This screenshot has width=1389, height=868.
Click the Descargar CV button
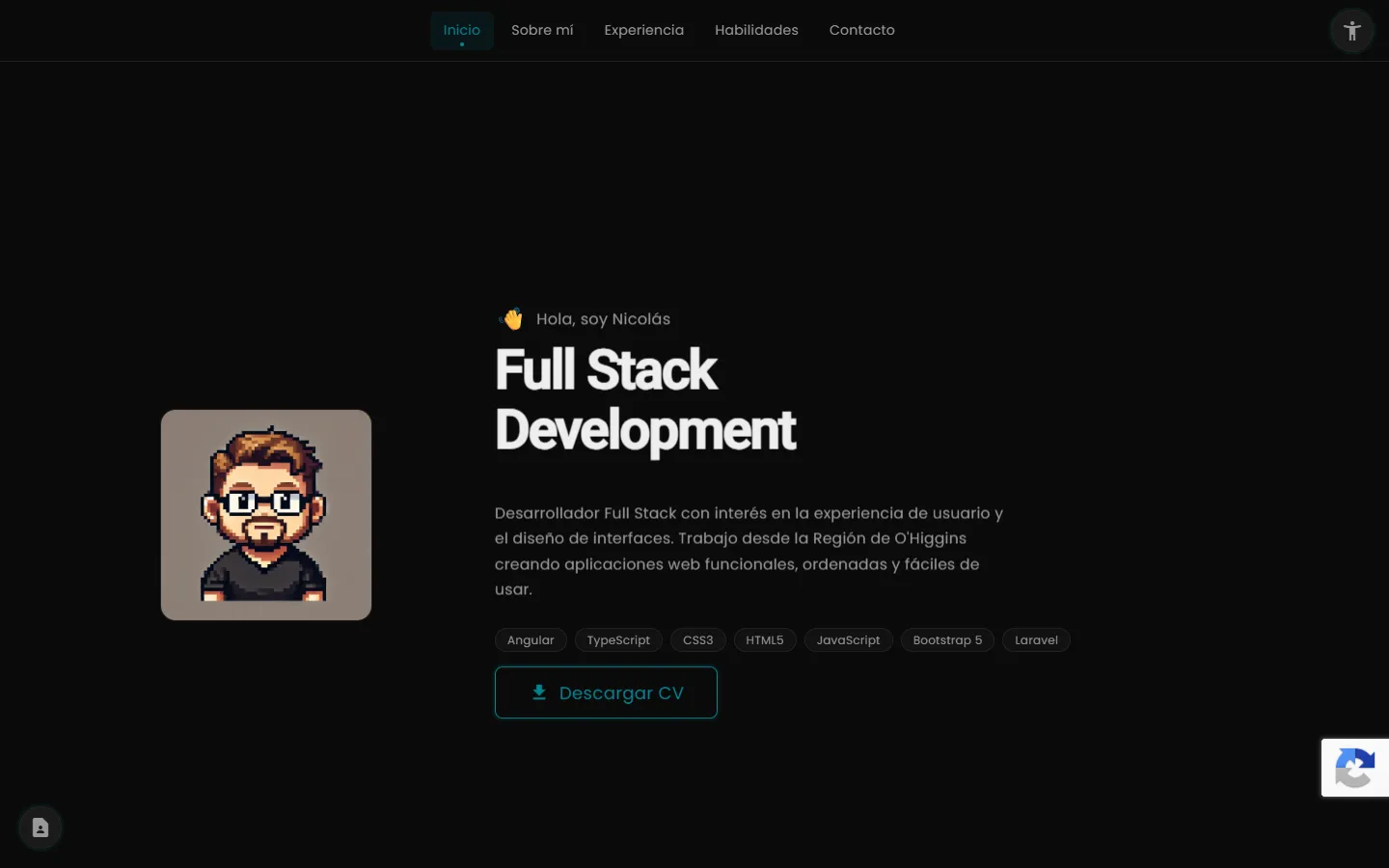[606, 692]
